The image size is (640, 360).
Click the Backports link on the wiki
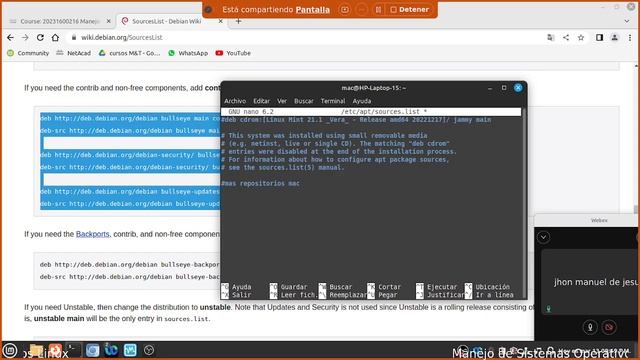click(93, 234)
